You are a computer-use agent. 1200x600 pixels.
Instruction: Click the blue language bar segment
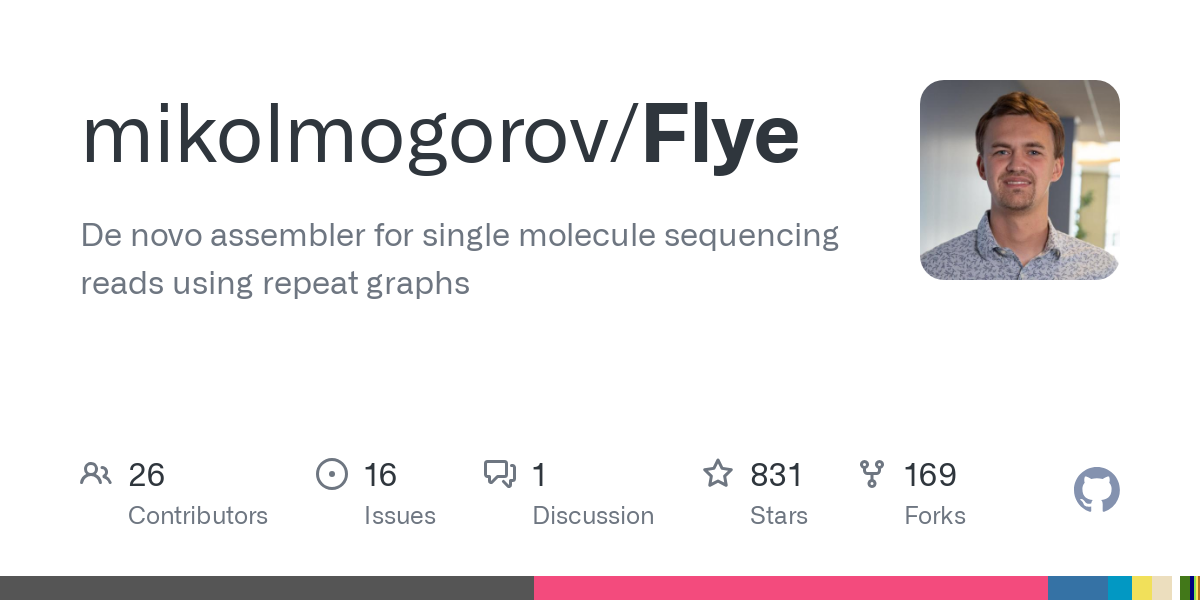[1078, 588]
